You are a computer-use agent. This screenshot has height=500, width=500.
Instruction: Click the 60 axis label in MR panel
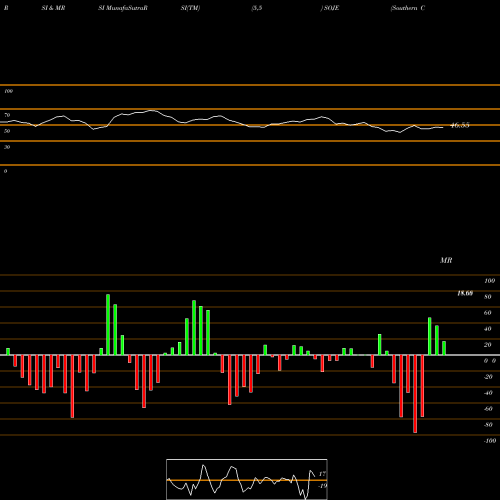pos(488,313)
